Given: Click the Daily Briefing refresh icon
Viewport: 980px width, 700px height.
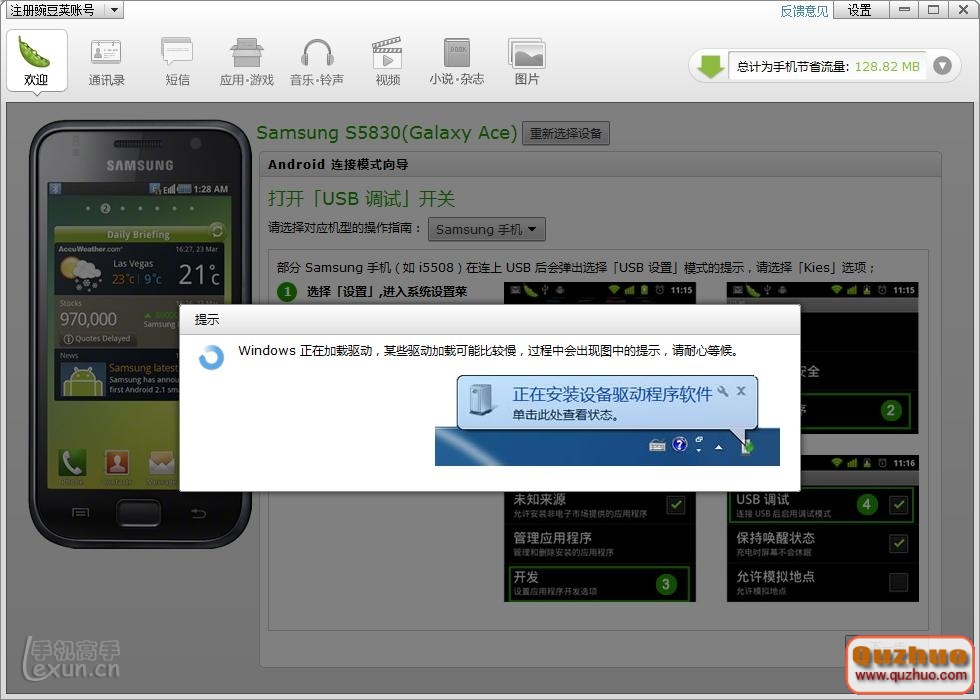Looking at the screenshot, I should (x=217, y=231).
